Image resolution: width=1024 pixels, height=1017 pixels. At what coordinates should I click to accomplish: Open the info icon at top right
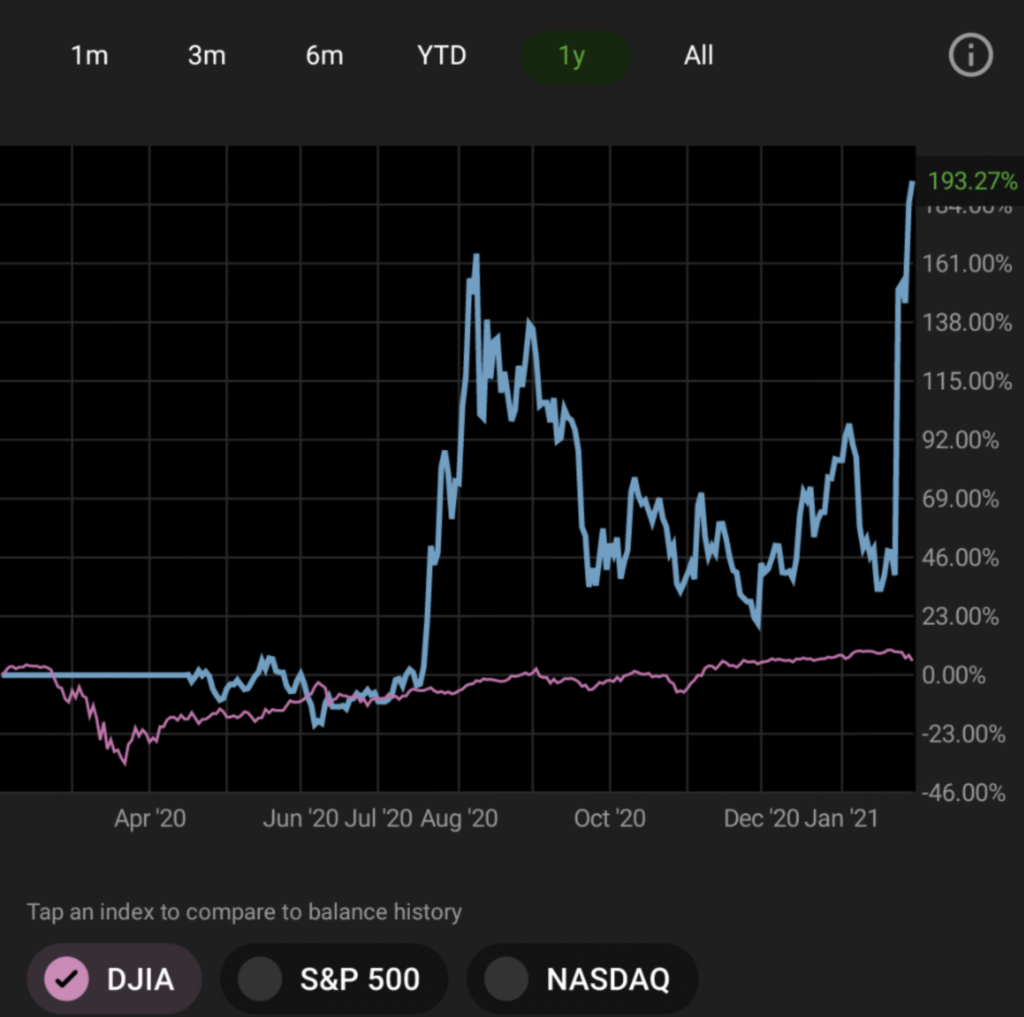[x=970, y=56]
